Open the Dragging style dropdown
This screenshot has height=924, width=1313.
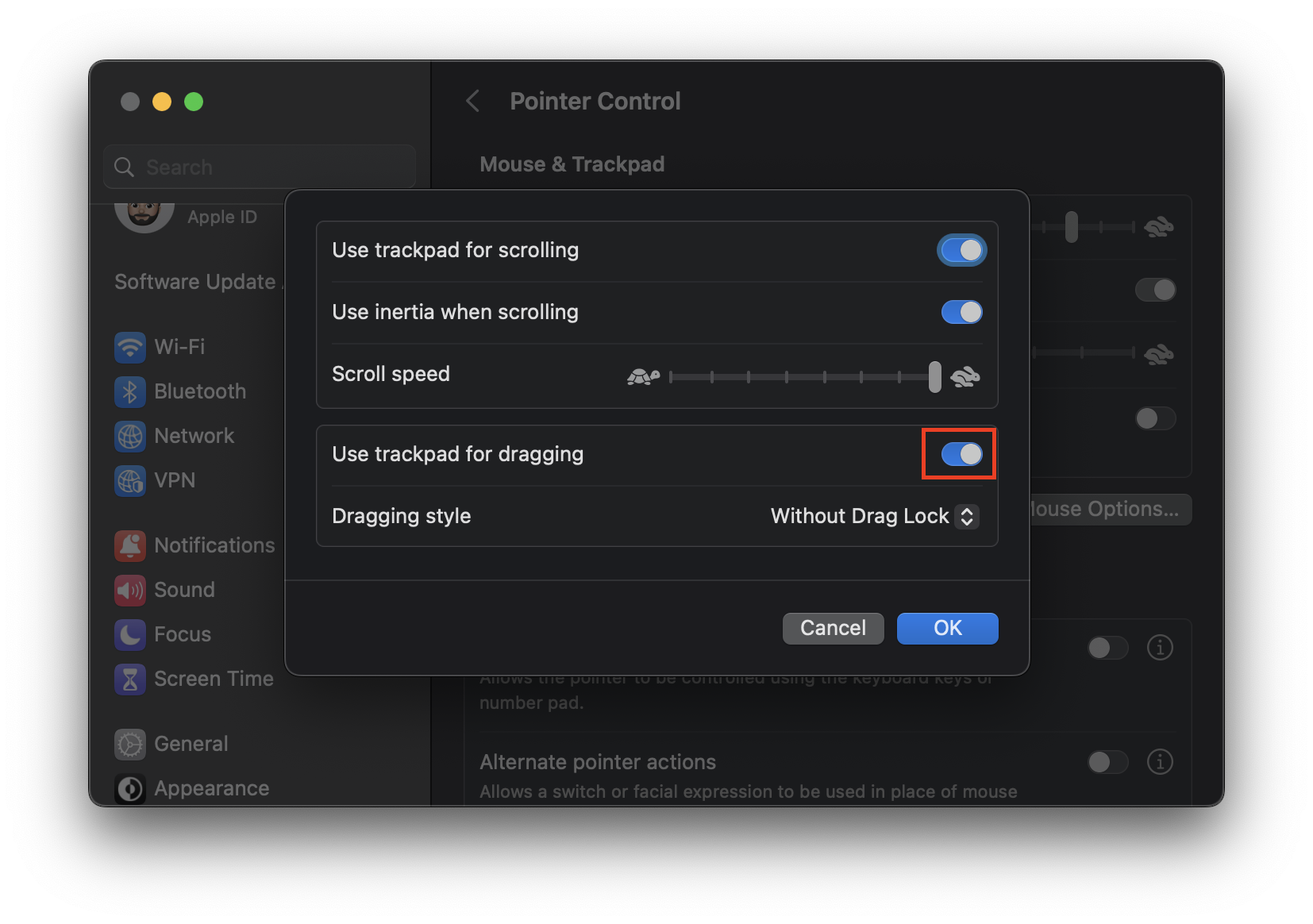(875, 516)
